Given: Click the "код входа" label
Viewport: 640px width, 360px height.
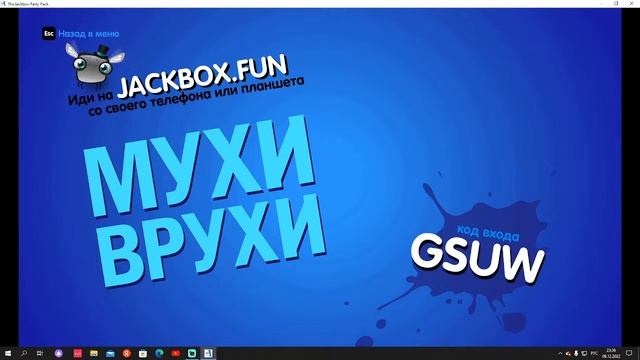Looking at the screenshot, I should [x=488, y=232].
